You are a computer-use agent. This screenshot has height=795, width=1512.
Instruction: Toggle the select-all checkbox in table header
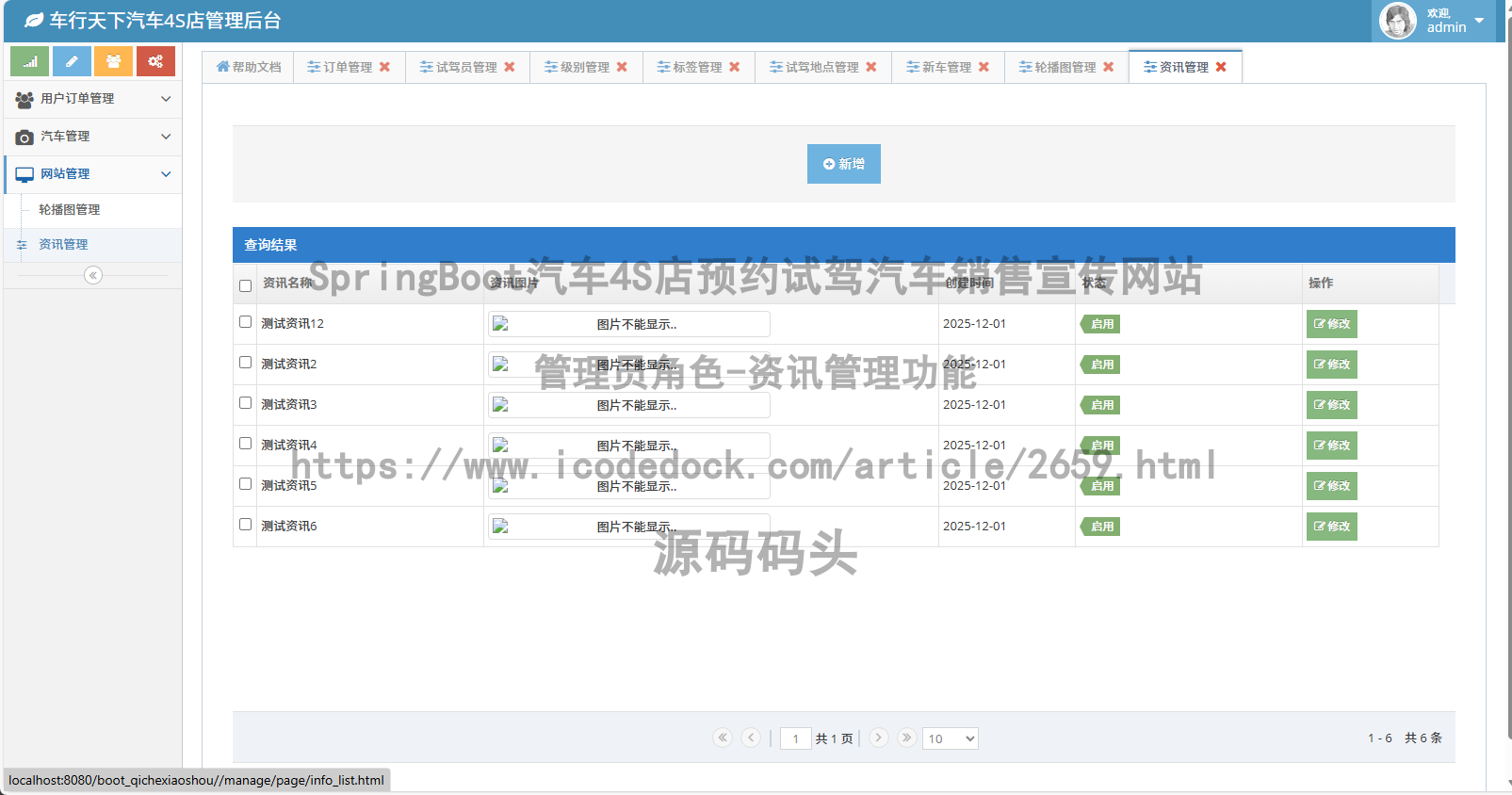pos(245,285)
